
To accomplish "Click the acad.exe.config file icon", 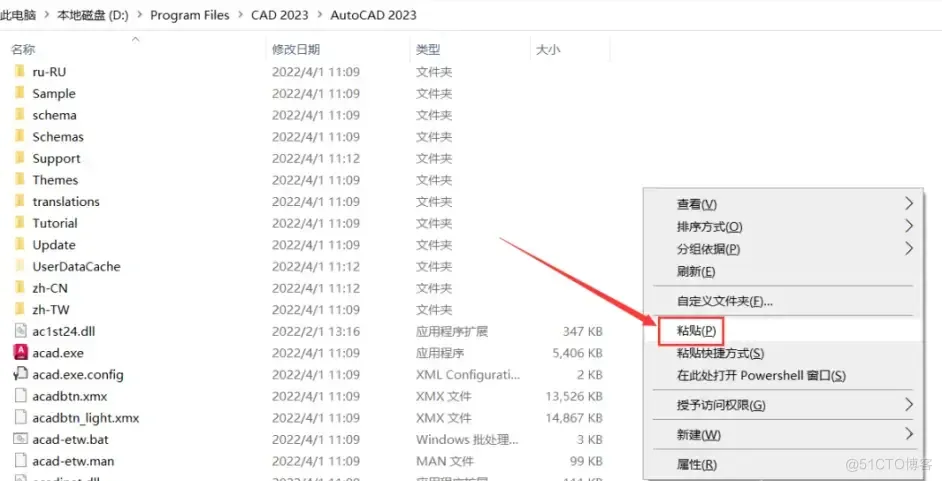I will (20, 374).
